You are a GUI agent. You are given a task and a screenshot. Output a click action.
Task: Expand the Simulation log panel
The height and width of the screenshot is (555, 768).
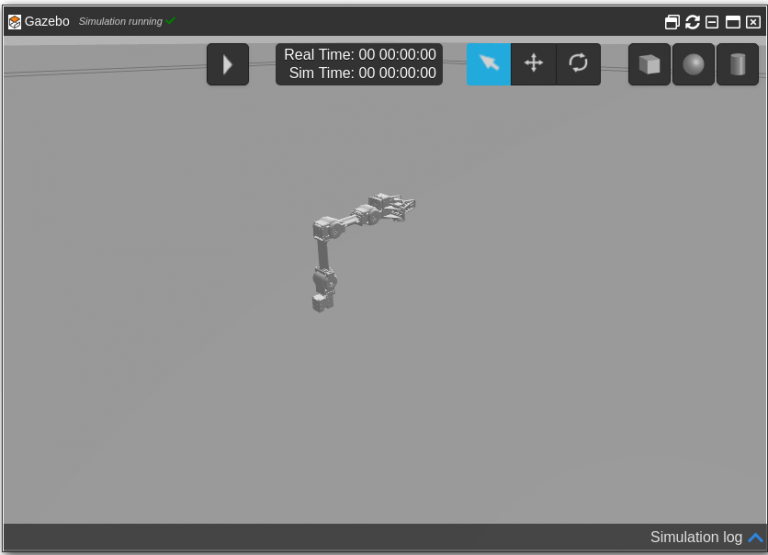pos(755,537)
